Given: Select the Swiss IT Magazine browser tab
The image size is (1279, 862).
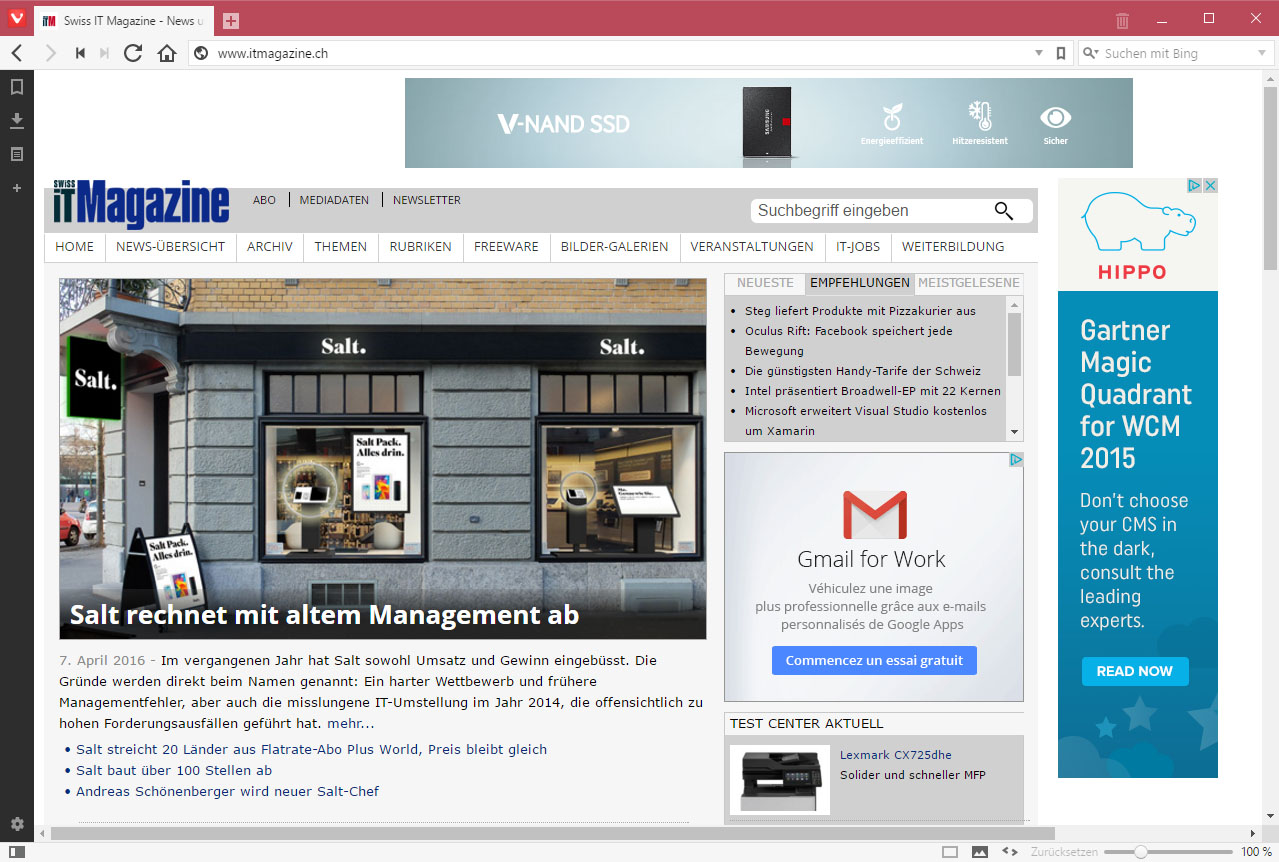Looking at the screenshot, I should (125, 21).
